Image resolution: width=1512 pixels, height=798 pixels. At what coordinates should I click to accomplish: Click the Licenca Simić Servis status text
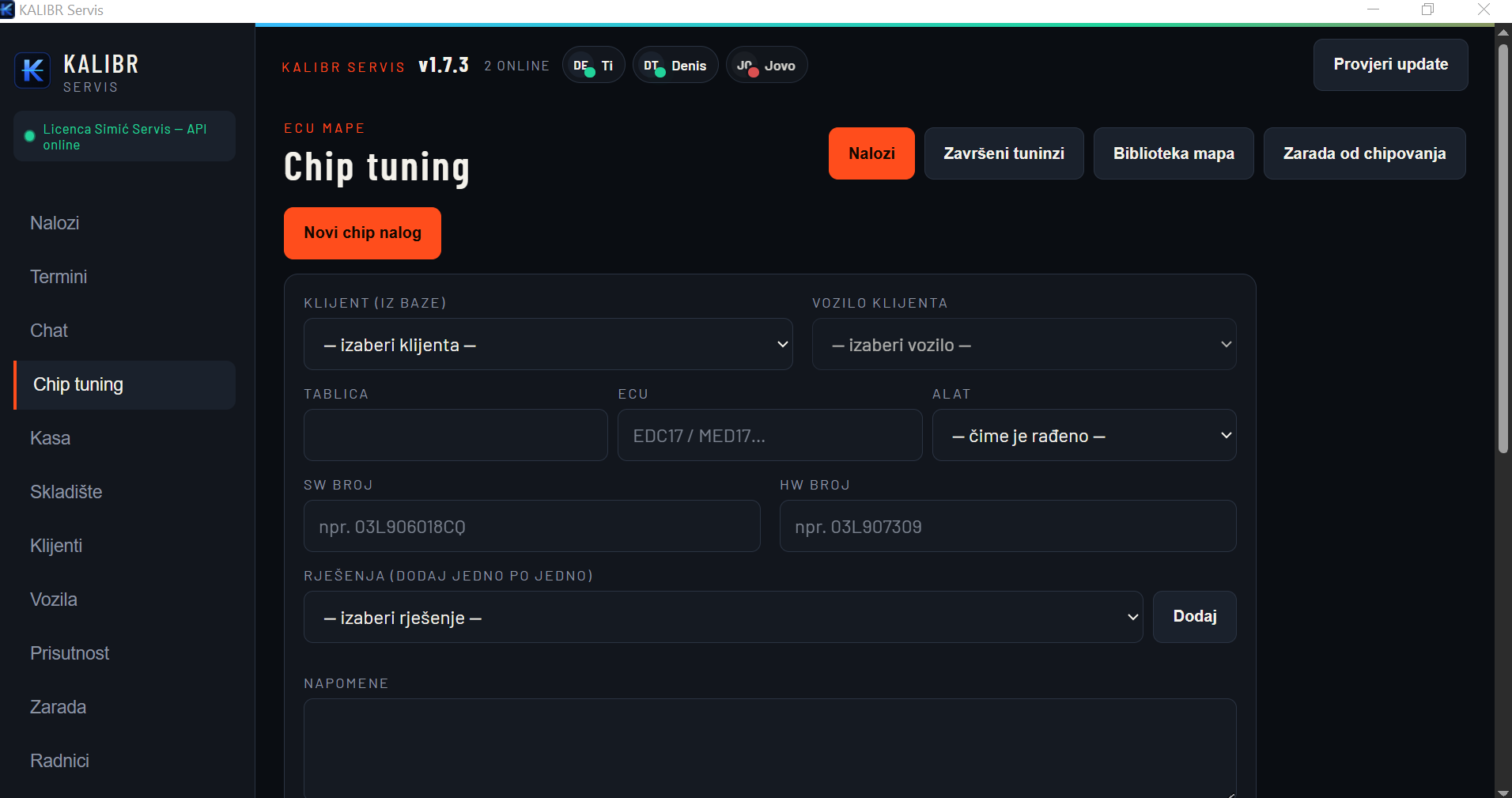point(125,137)
